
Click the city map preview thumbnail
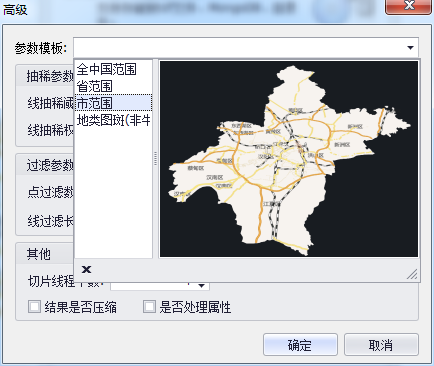[289, 159]
